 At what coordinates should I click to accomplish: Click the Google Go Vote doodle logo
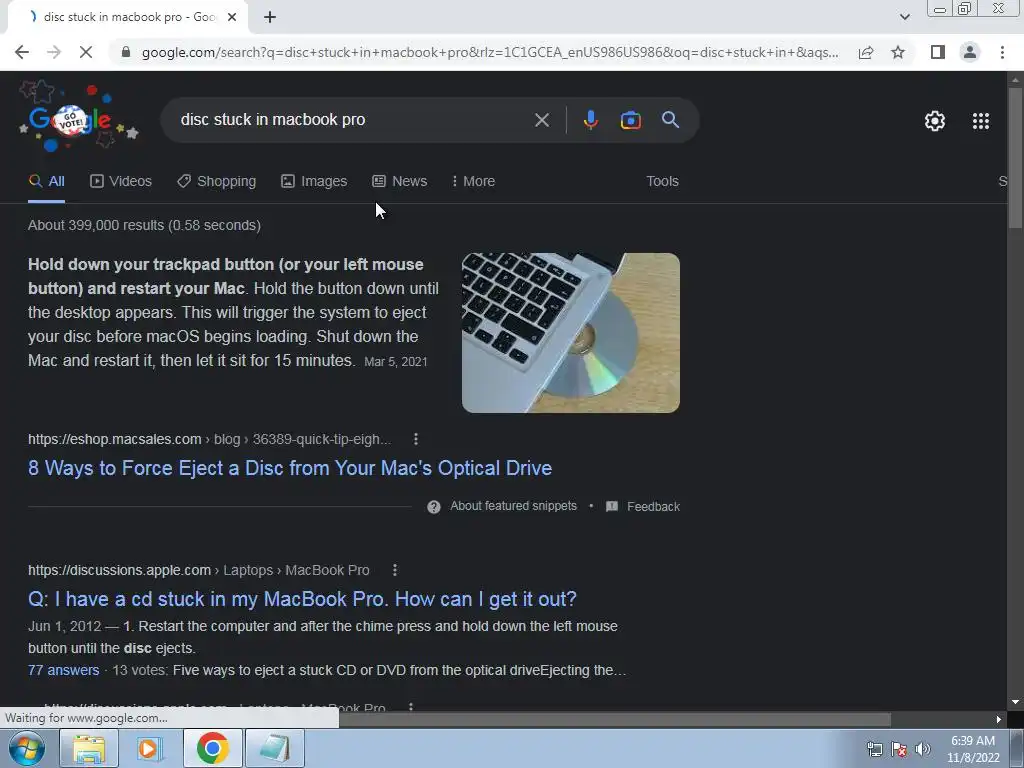[x=78, y=118]
